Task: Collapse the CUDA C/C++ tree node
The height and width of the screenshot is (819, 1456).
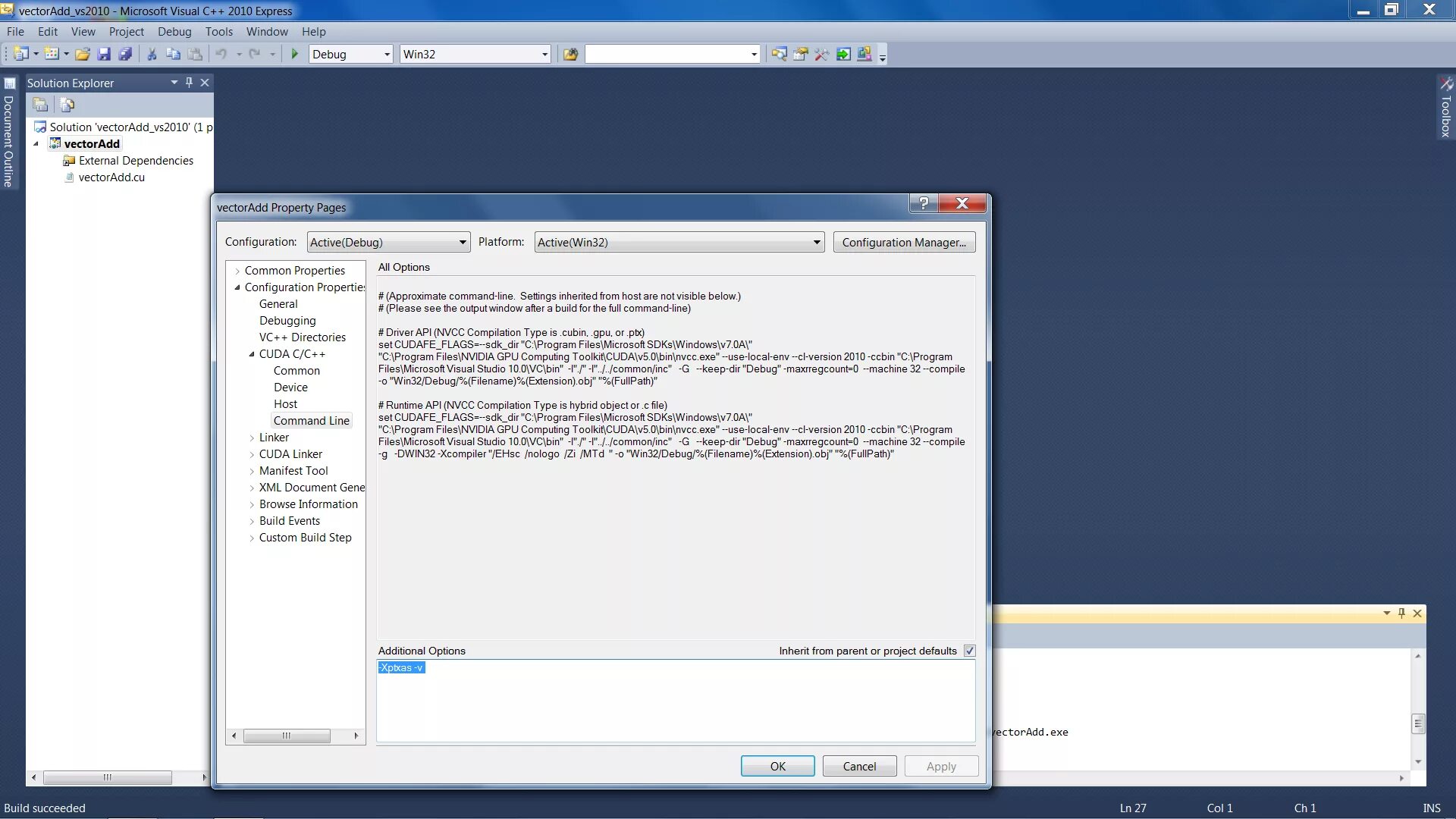Action: [252, 354]
